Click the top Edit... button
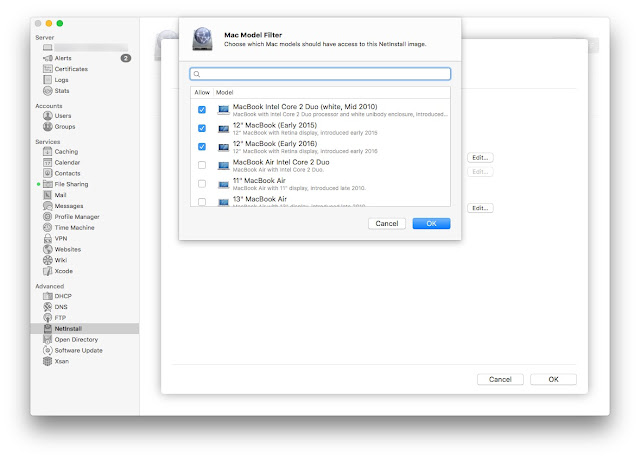640x459 pixels. [x=480, y=157]
